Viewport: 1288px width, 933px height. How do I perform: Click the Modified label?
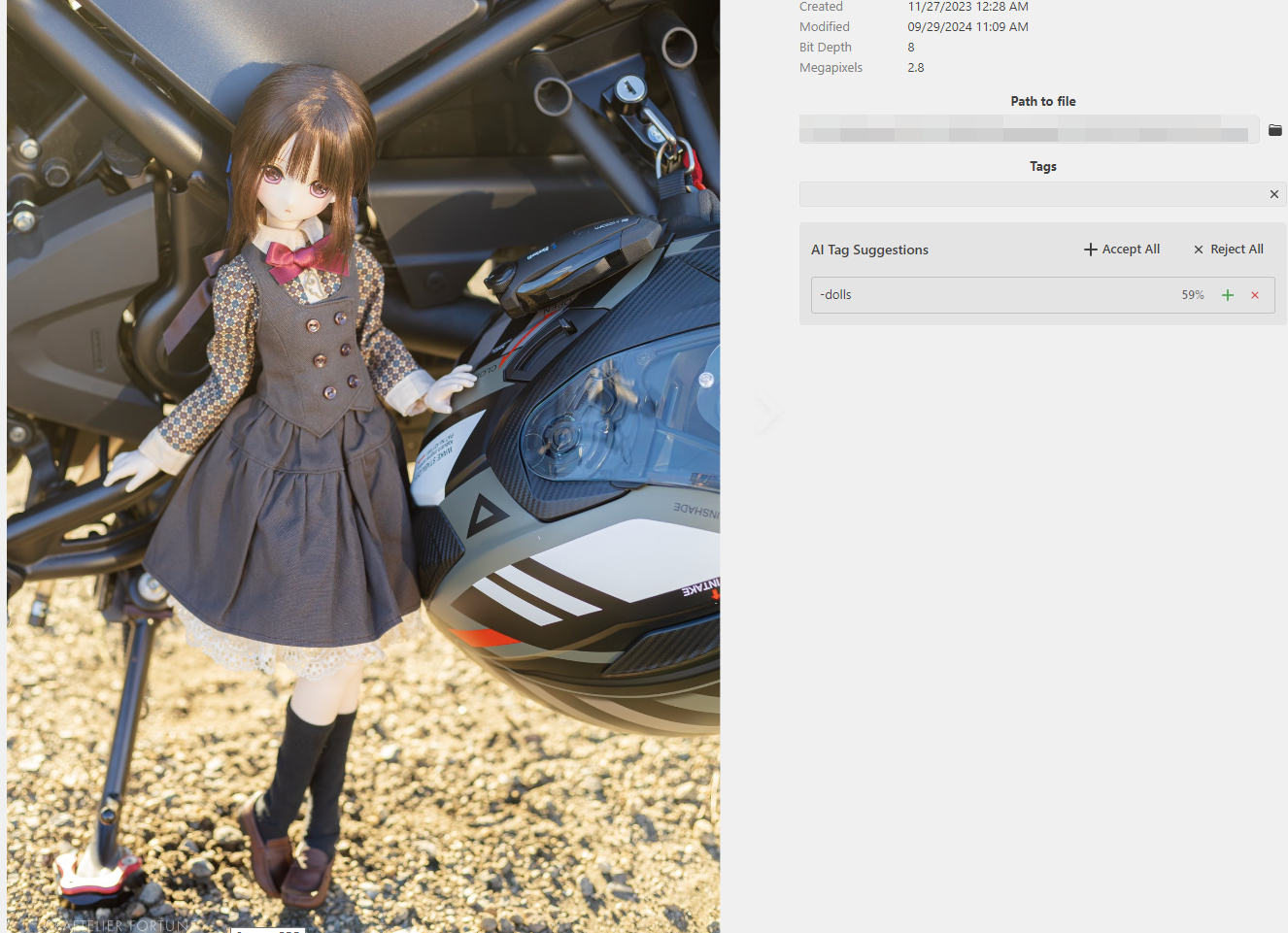point(825,27)
